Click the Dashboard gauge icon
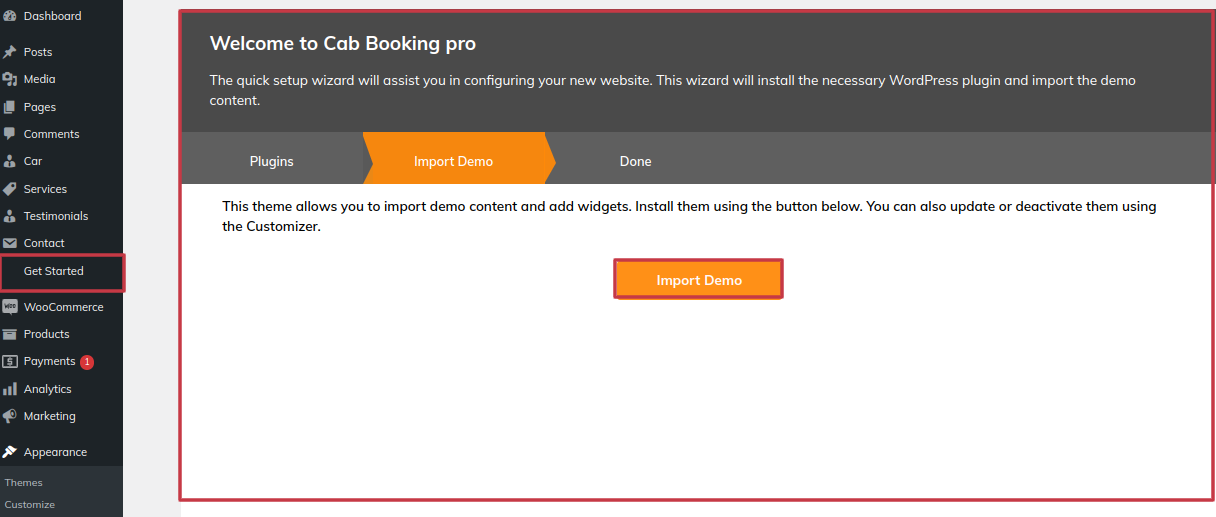Image resolution: width=1216 pixels, height=517 pixels. (x=10, y=16)
